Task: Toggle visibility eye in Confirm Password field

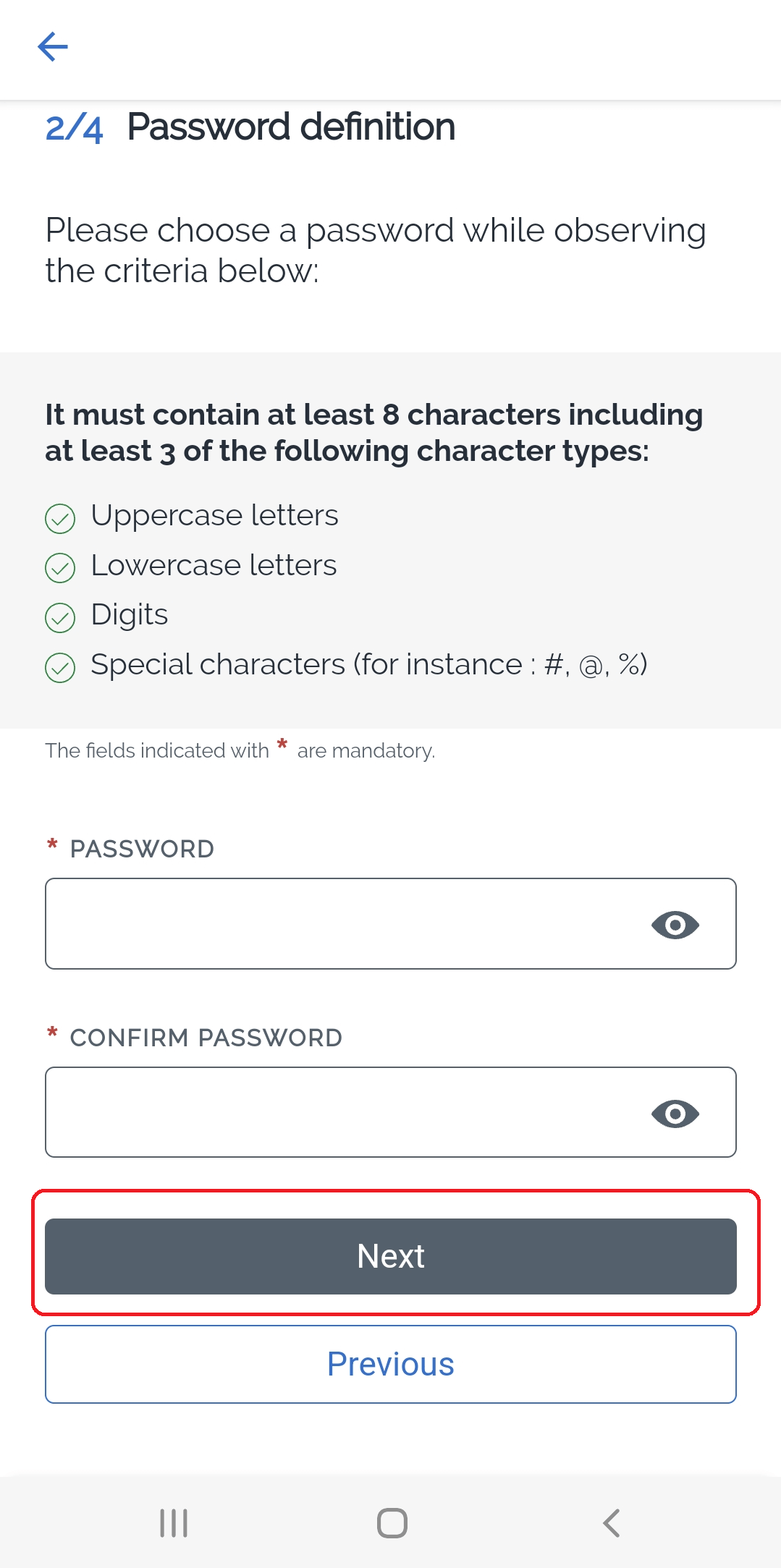Action: pyautogui.click(x=675, y=1114)
